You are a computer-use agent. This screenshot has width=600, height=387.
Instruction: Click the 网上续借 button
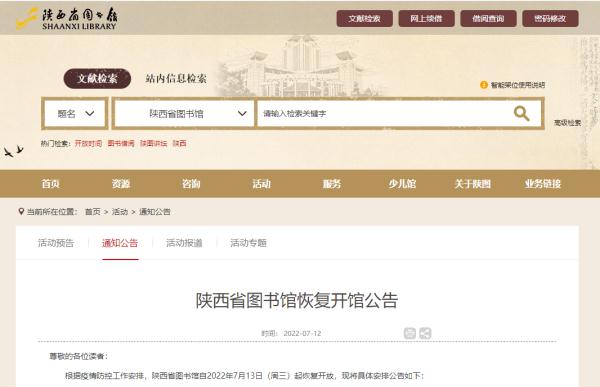click(x=426, y=18)
